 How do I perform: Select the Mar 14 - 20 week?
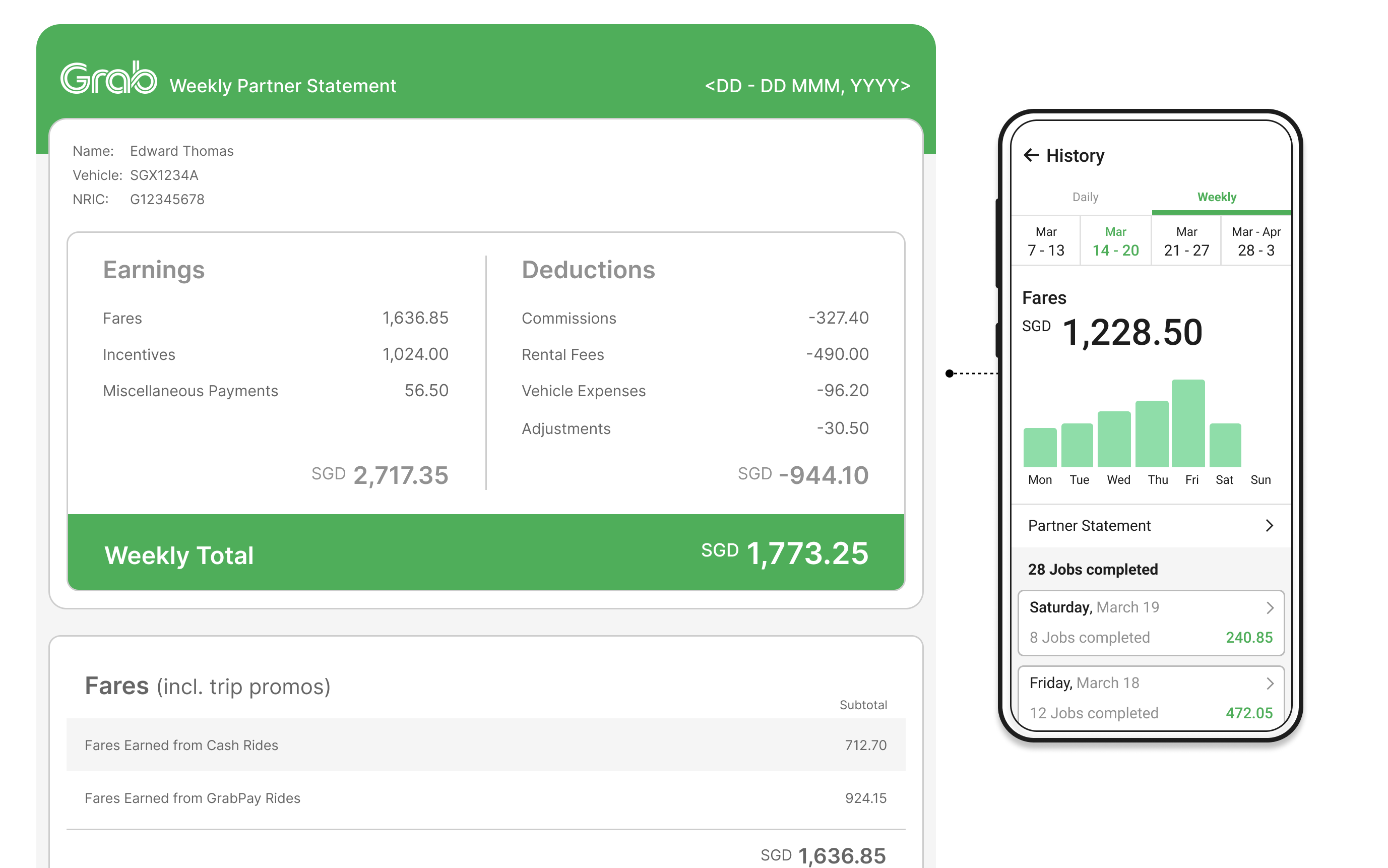(x=1115, y=241)
